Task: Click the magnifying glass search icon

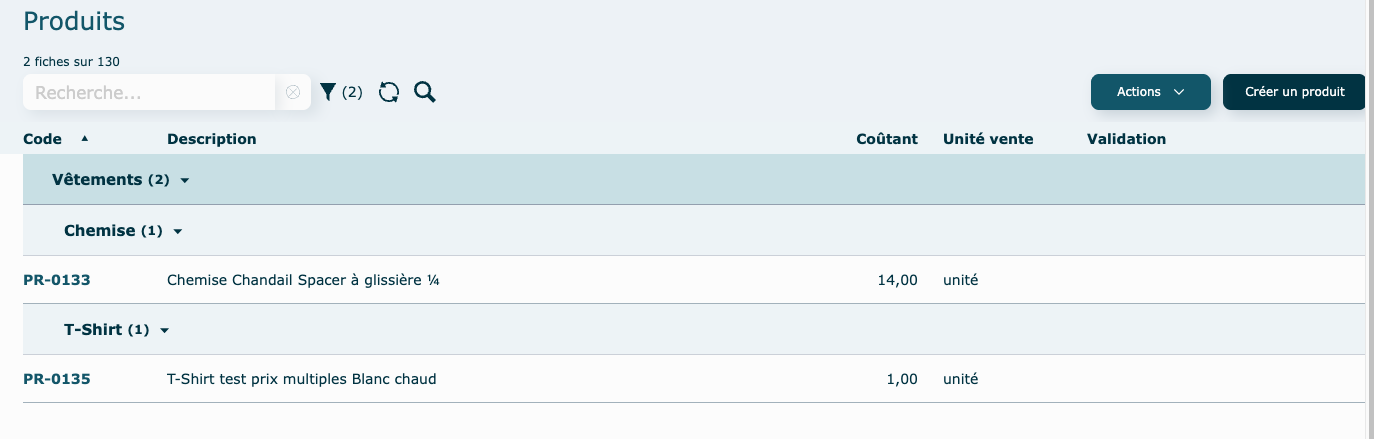Action: pyautogui.click(x=425, y=92)
